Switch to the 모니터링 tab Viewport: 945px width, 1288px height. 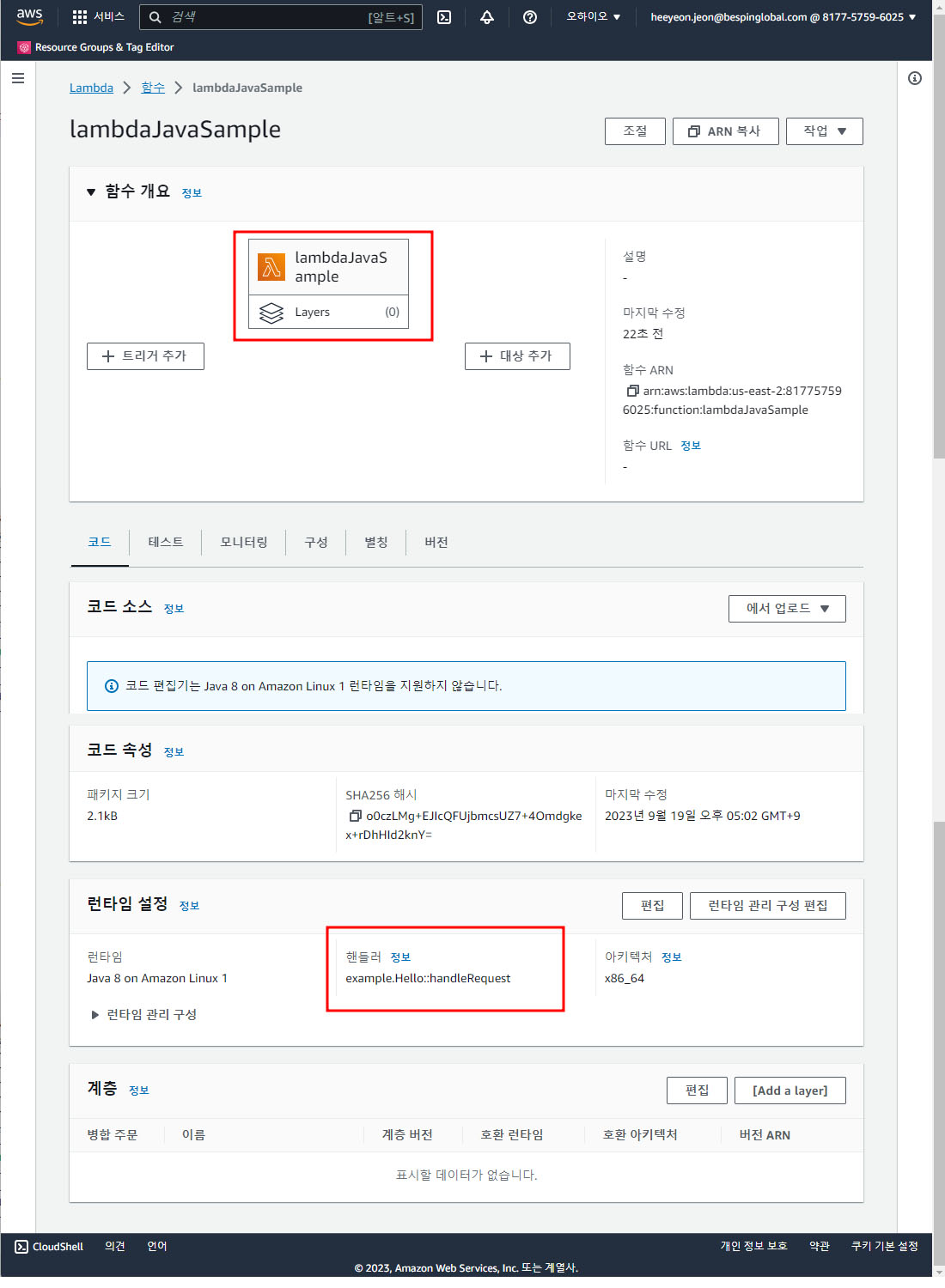click(x=244, y=543)
